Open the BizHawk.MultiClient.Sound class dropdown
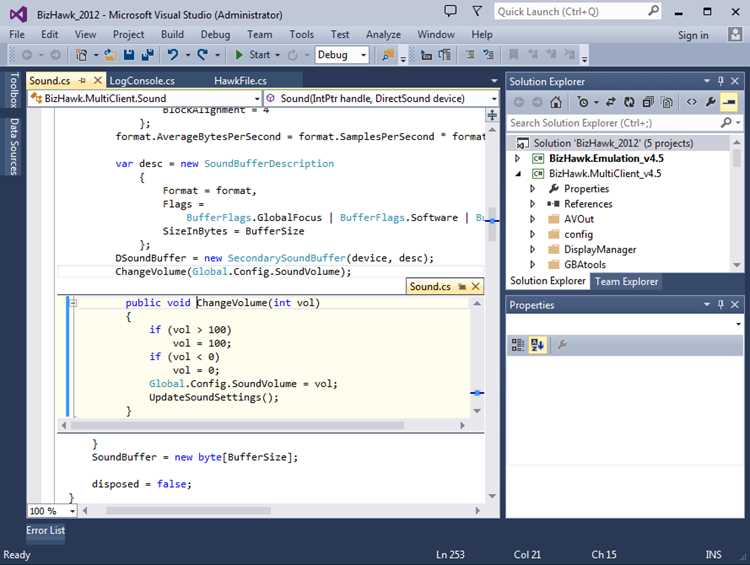 (144, 99)
